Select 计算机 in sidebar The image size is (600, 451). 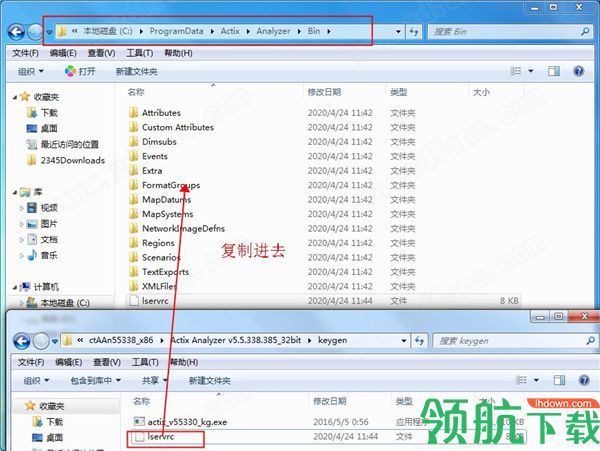[39, 287]
